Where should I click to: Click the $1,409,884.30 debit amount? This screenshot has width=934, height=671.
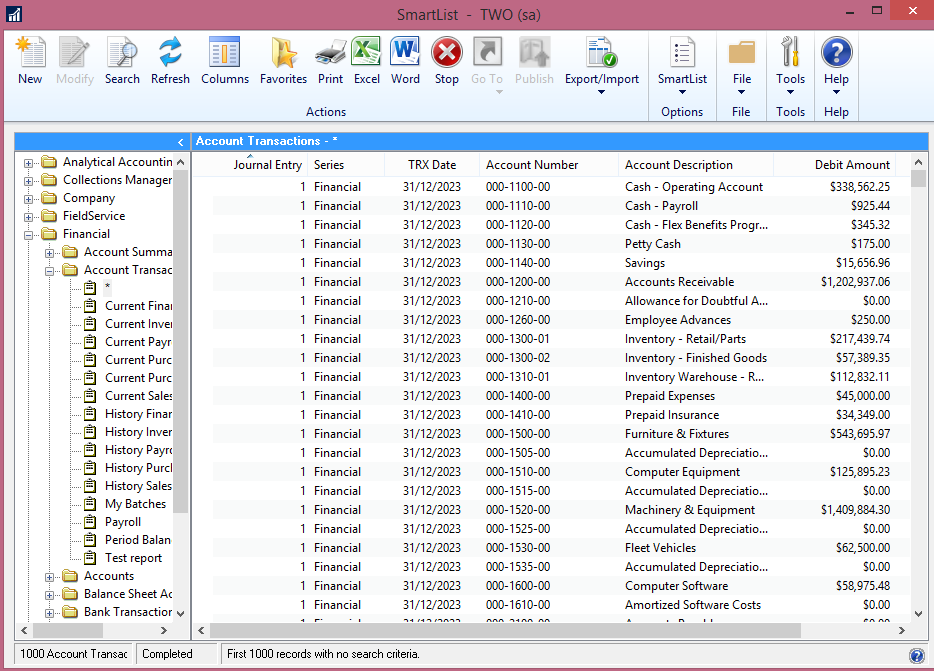(855, 510)
